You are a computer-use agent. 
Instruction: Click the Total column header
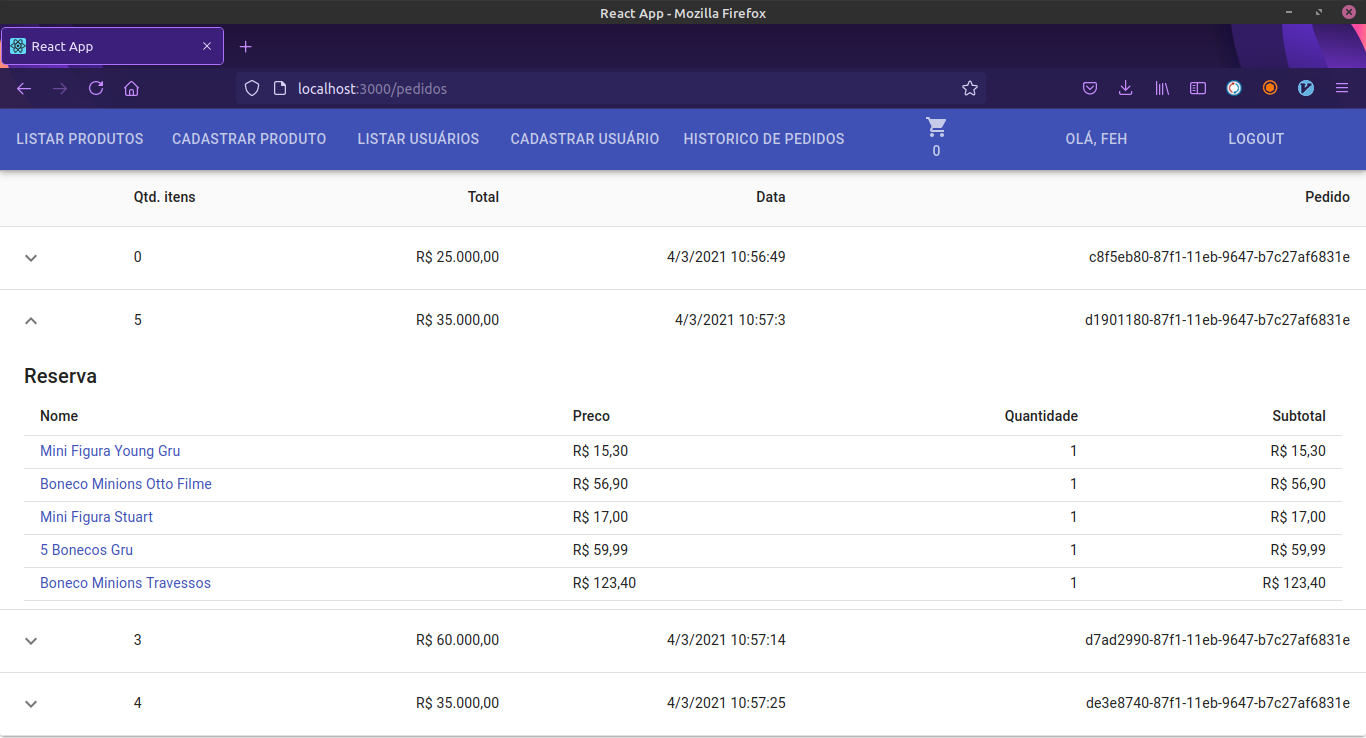pos(483,197)
